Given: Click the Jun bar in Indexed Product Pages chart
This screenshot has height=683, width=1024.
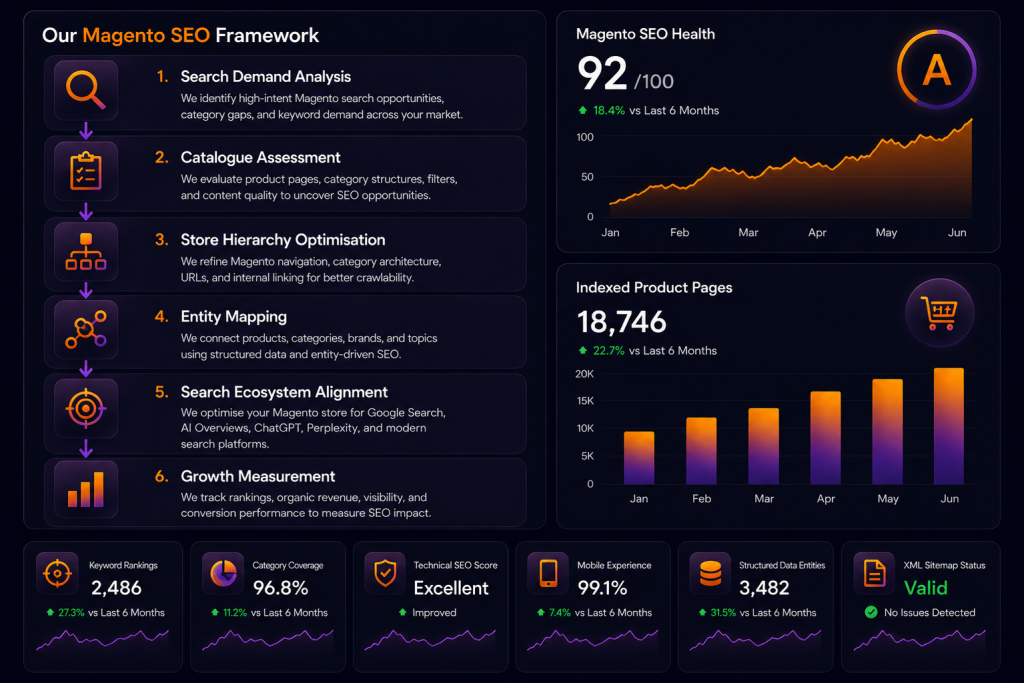Looking at the screenshot, I should 949,426.
